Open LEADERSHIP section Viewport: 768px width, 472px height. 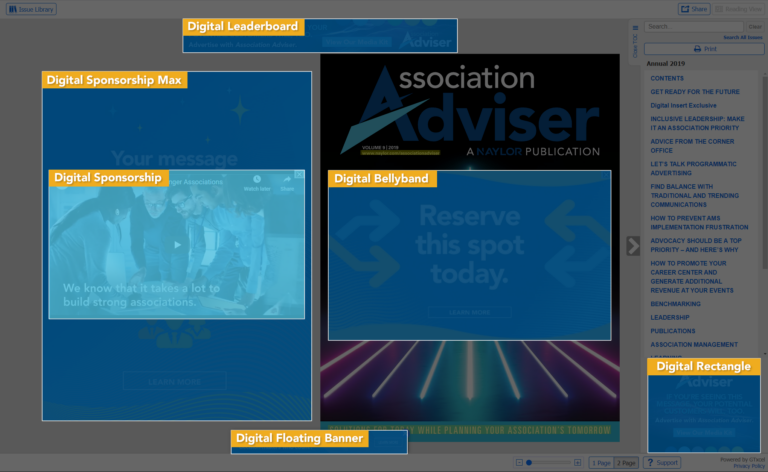pyautogui.click(x=670, y=317)
